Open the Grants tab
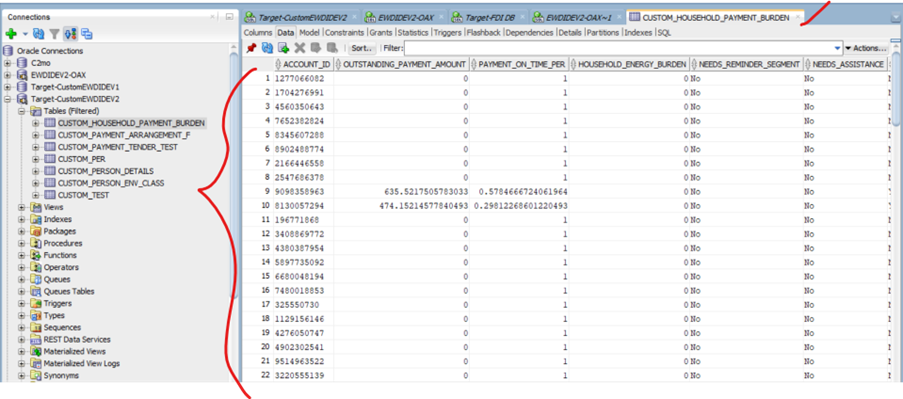The width and height of the screenshot is (903, 399). pos(381,33)
